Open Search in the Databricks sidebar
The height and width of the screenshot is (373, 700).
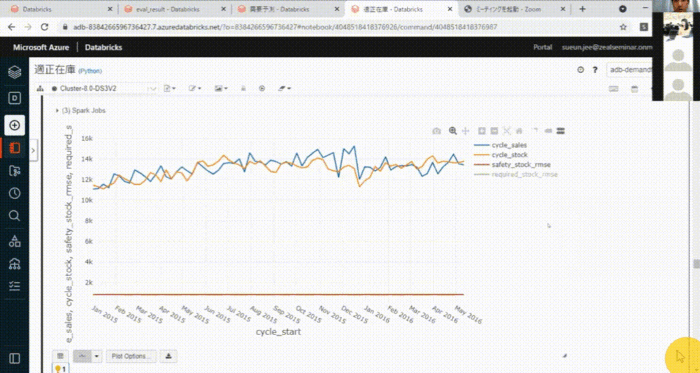pos(14,216)
